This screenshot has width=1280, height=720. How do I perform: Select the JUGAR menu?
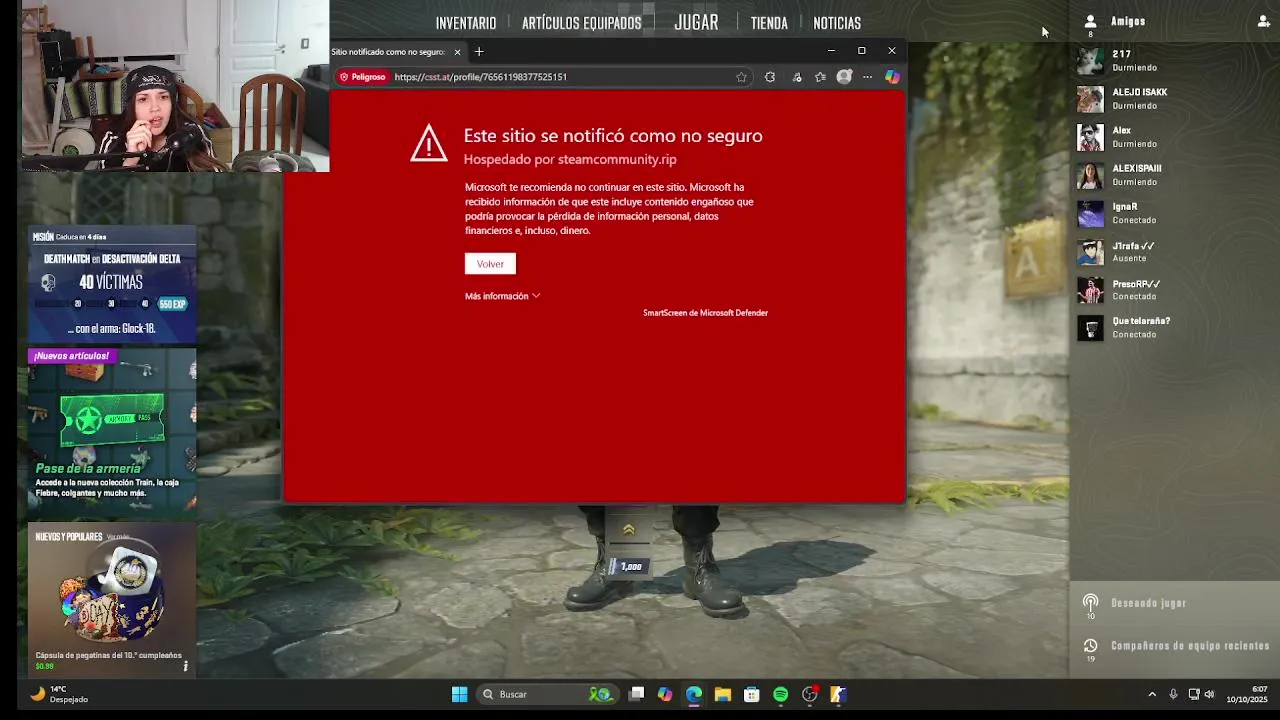tap(696, 22)
